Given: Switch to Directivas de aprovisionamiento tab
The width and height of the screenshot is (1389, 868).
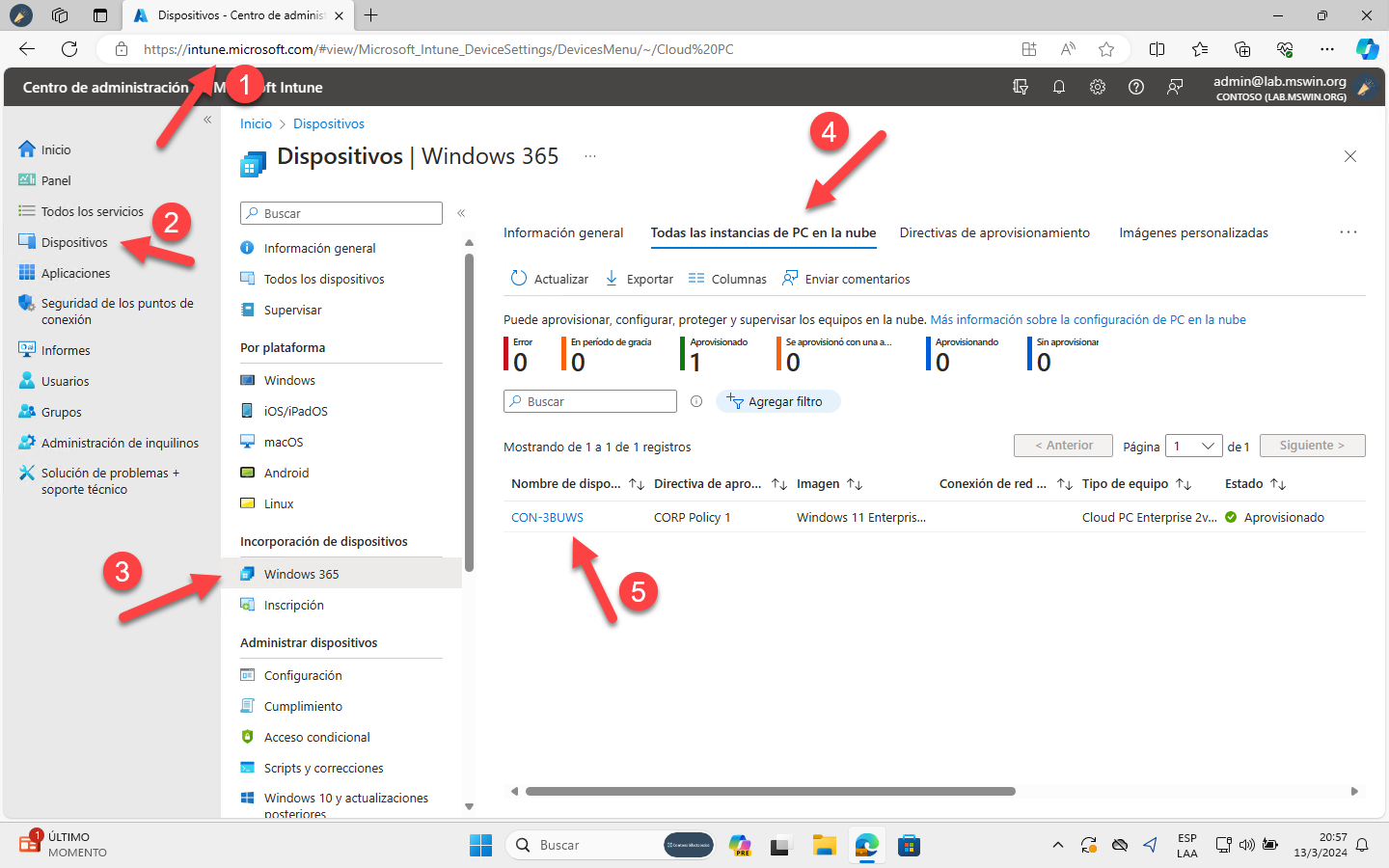Looking at the screenshot, I should point(994,232).
